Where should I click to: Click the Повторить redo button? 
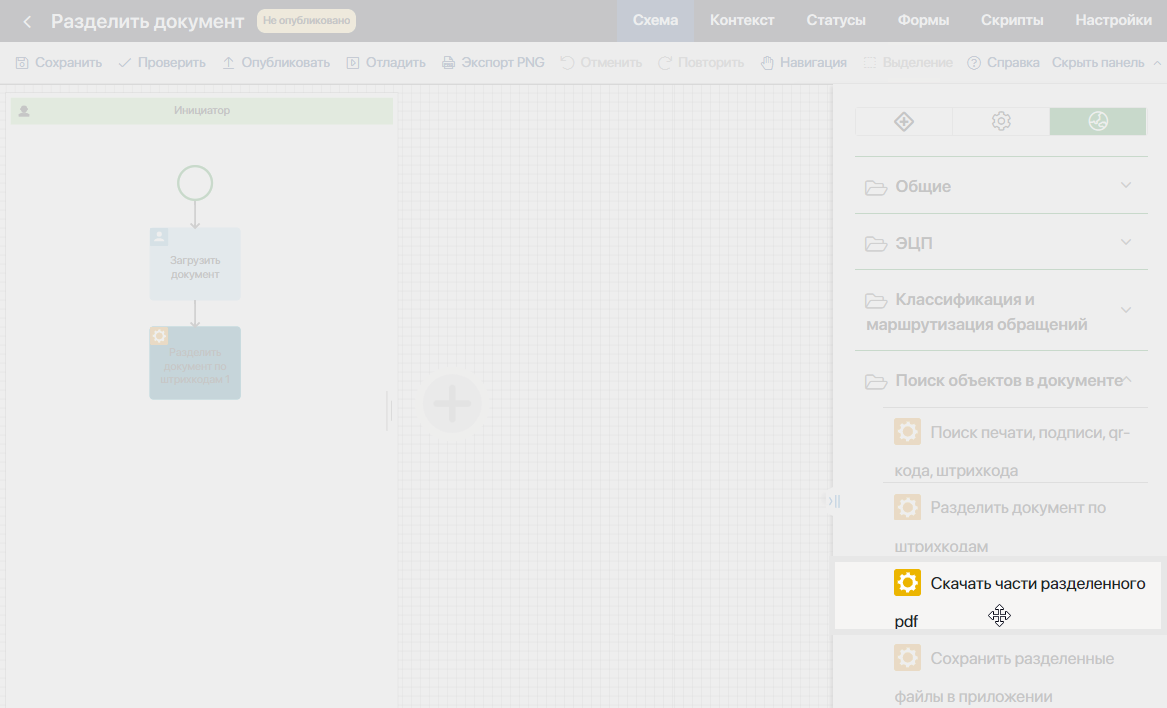tap(701, 63)
